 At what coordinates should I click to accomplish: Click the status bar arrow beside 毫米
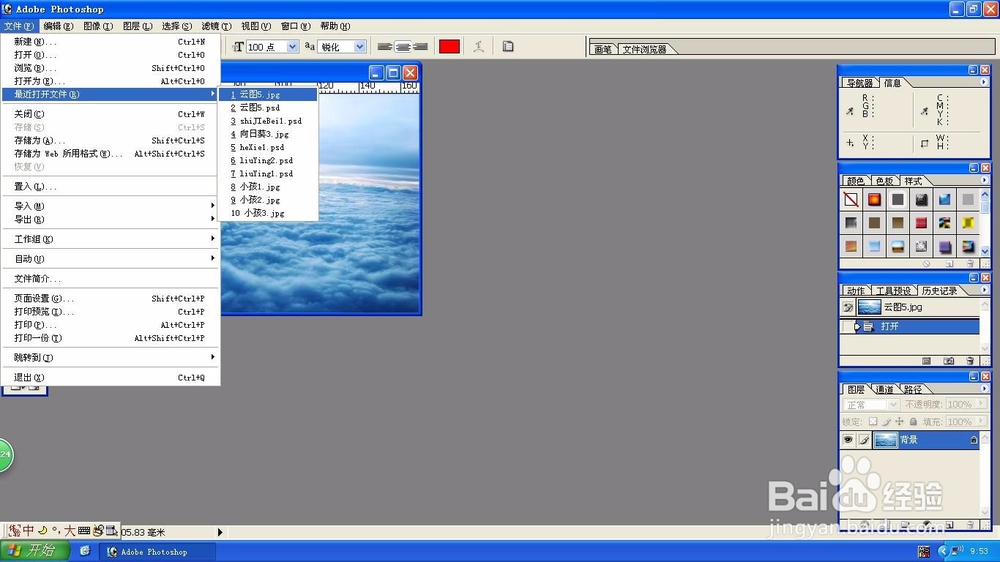point(219,532)
